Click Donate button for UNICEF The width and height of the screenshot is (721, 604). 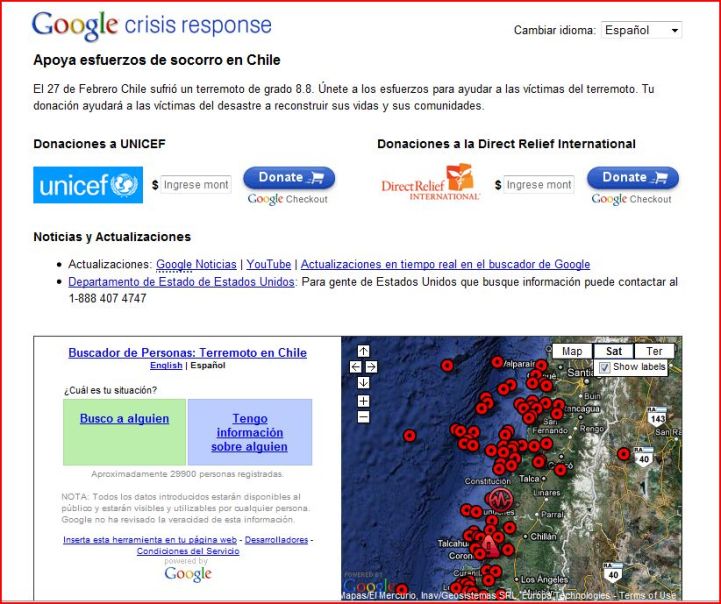coord(289,177)
